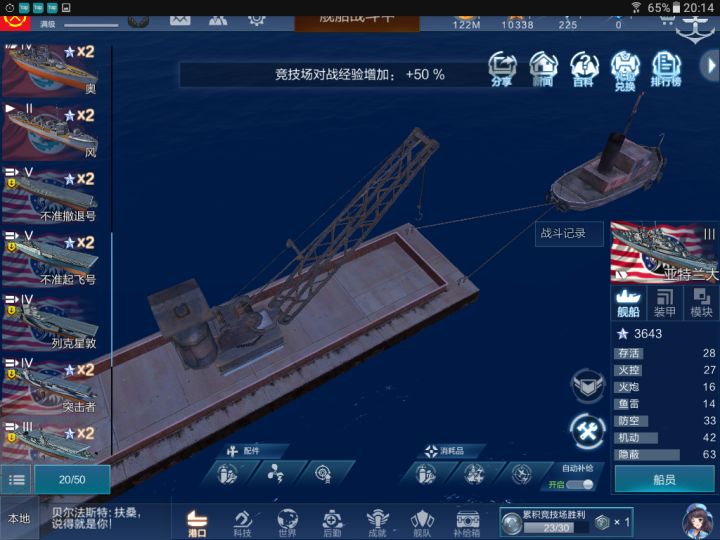Tap the 3643 star rating value

648,334
